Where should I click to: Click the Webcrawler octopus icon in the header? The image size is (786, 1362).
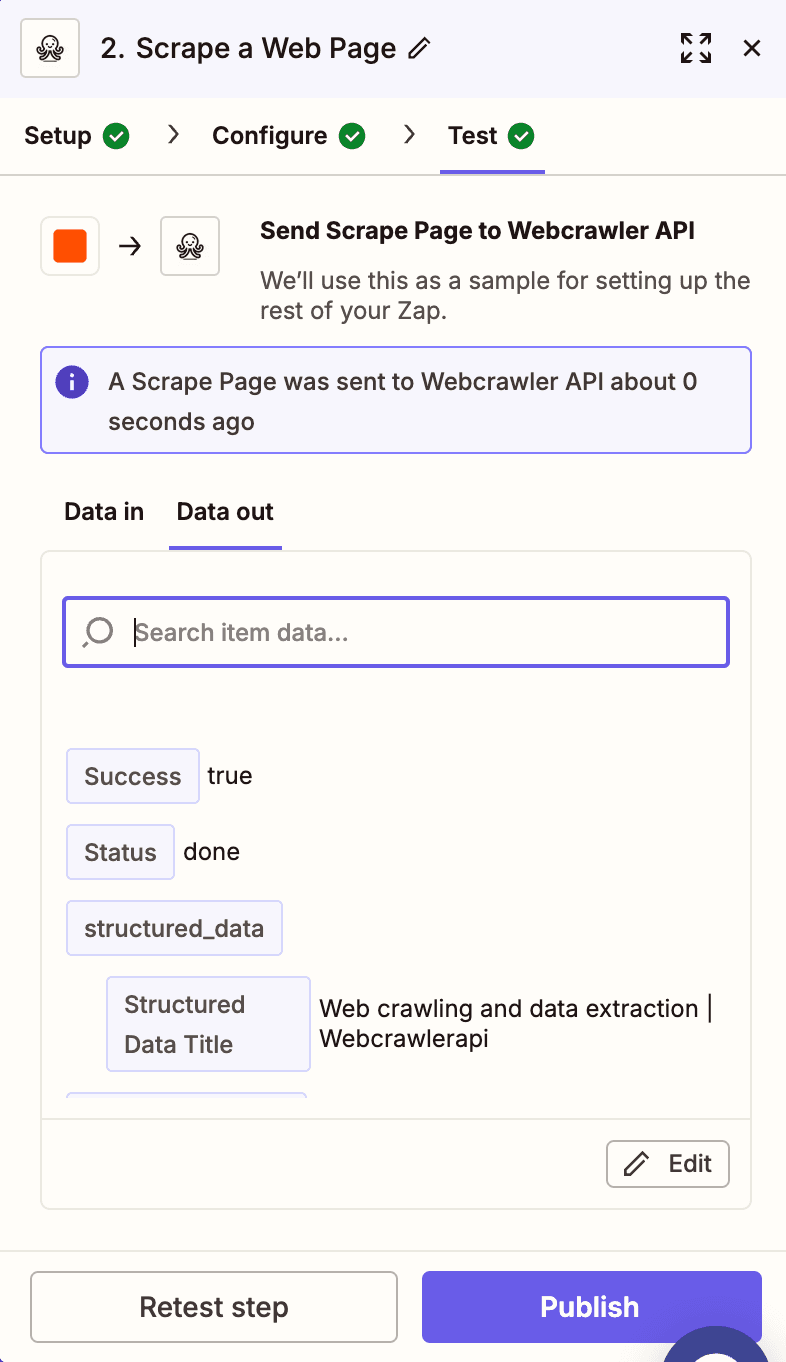[48, 47]
